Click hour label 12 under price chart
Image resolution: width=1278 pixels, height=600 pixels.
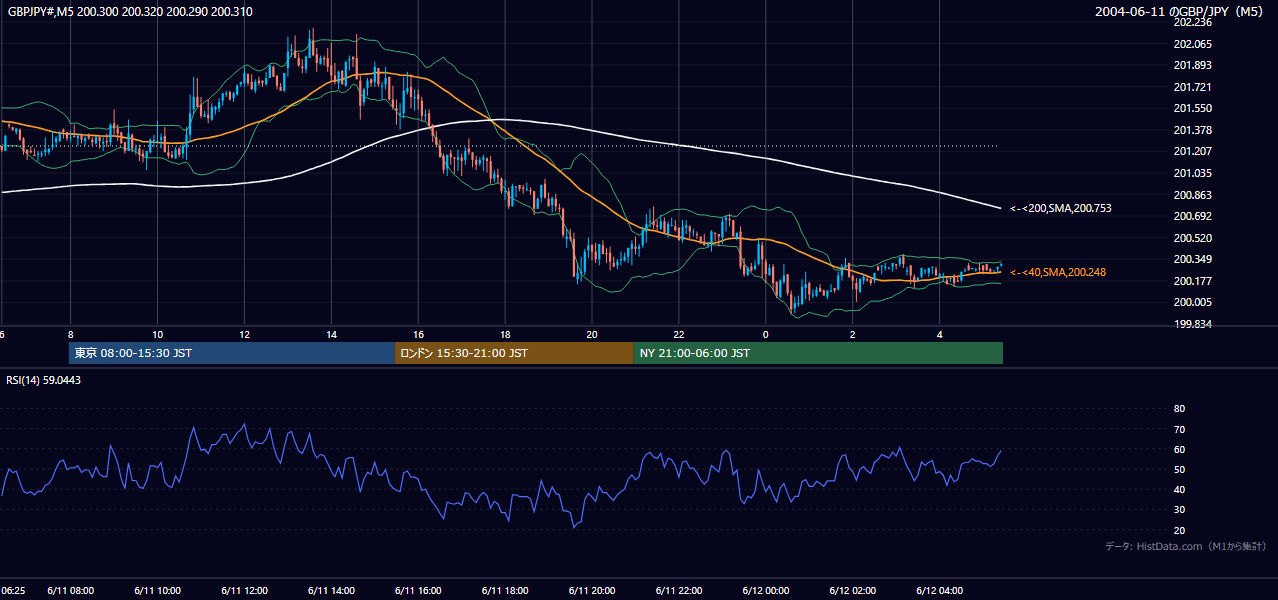pos(244,334)
